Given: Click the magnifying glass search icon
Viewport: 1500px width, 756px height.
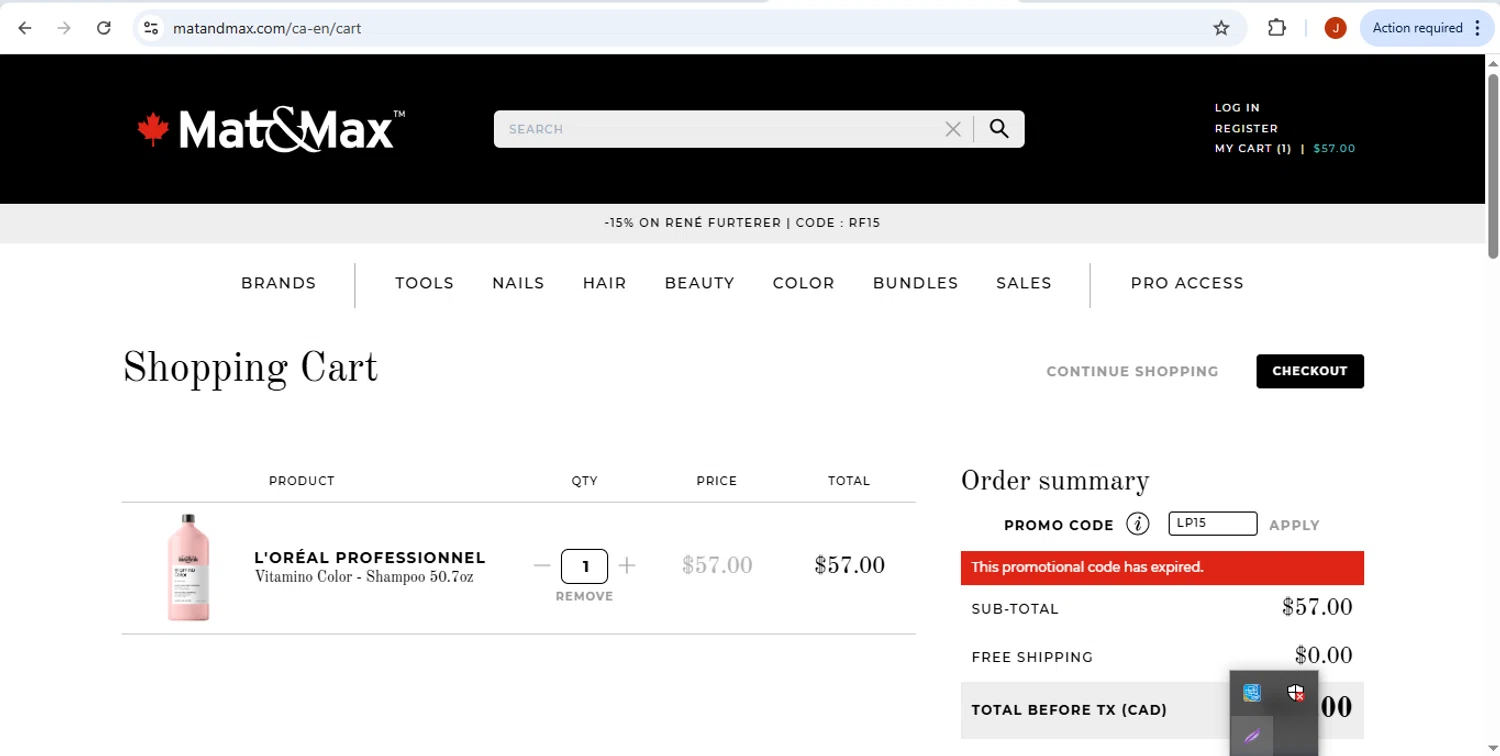Looking at the screenshot, I should pyautogui.click(x=999, y=128).
